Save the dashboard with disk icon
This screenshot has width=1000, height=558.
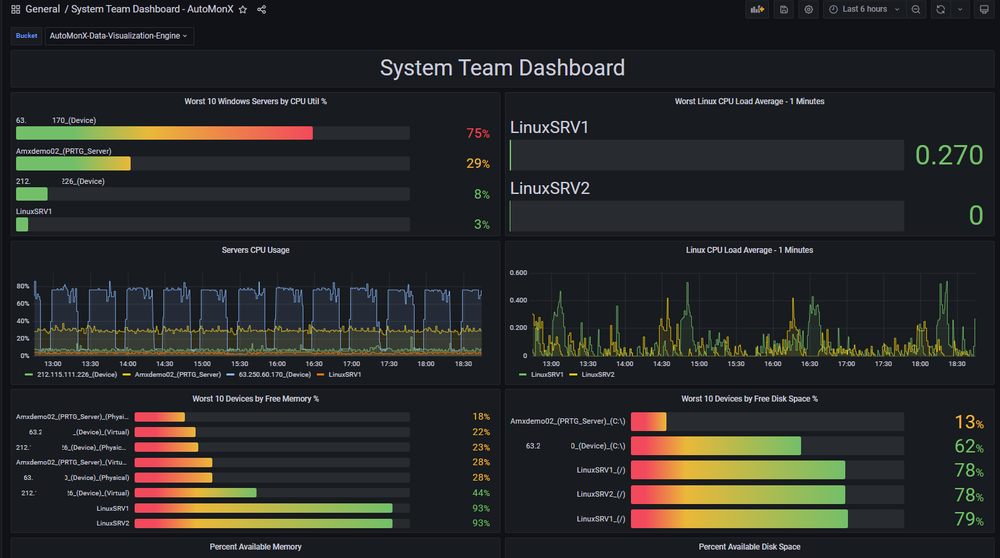point(784,10)
